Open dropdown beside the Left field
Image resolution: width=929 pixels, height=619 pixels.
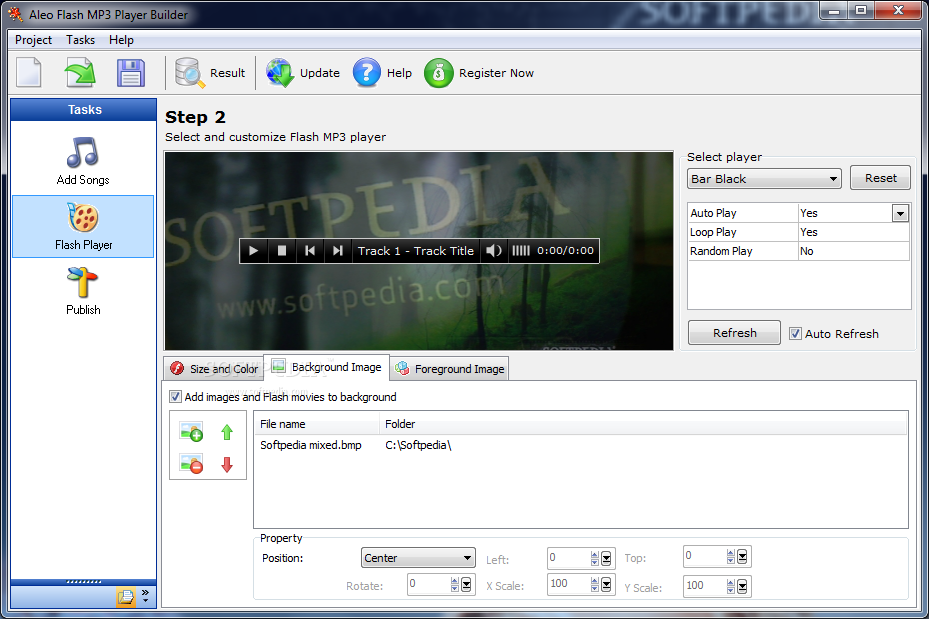(606, 558)
